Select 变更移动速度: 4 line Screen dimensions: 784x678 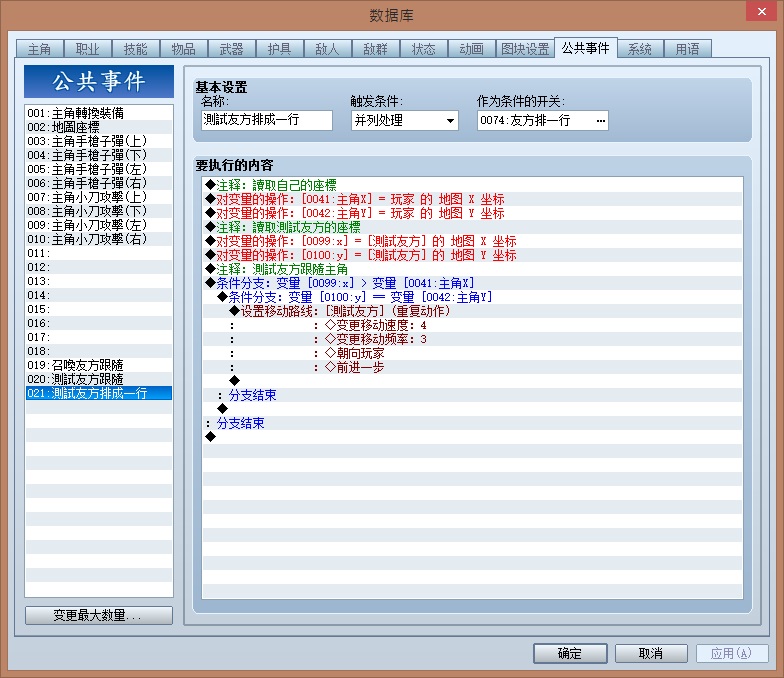(x=472, y=325)
